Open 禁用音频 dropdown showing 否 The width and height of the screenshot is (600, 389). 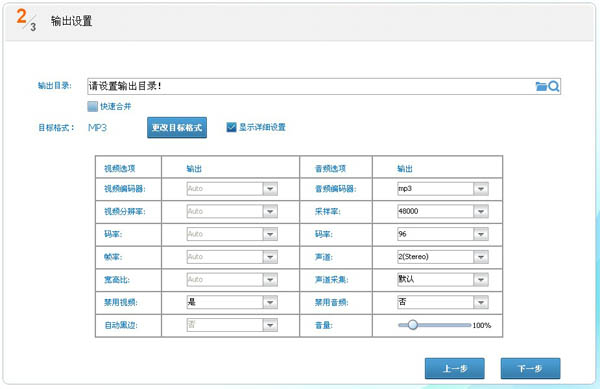point(443,302)
